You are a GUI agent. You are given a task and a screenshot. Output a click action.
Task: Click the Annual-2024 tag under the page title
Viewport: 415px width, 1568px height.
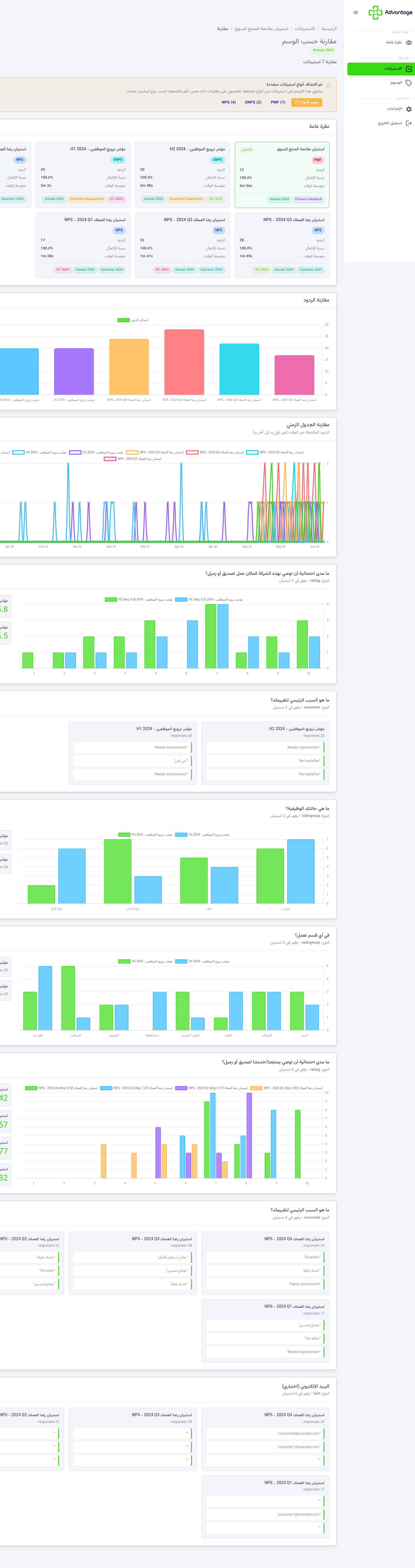click(x=323, y=50)
